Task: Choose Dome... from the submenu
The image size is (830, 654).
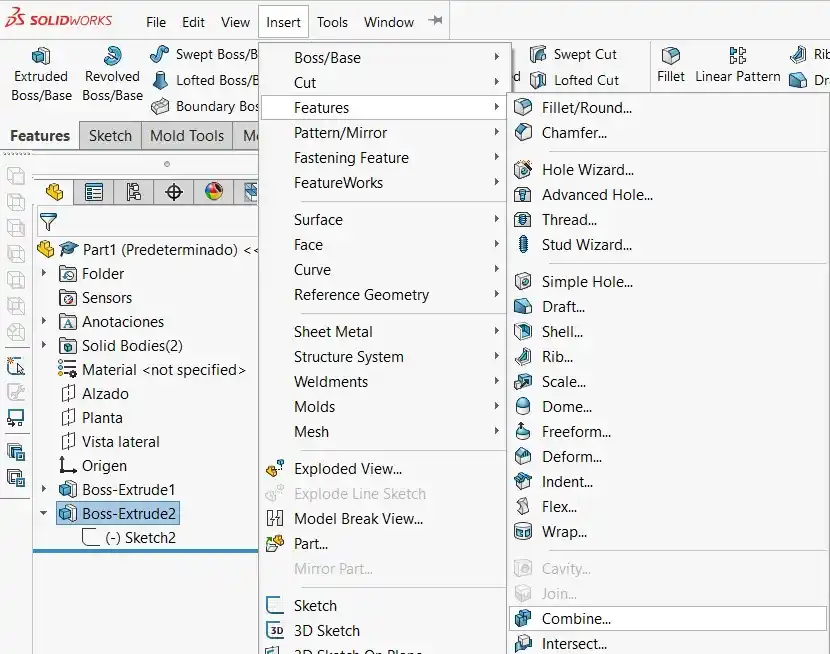Action: [x=667, y=406]
